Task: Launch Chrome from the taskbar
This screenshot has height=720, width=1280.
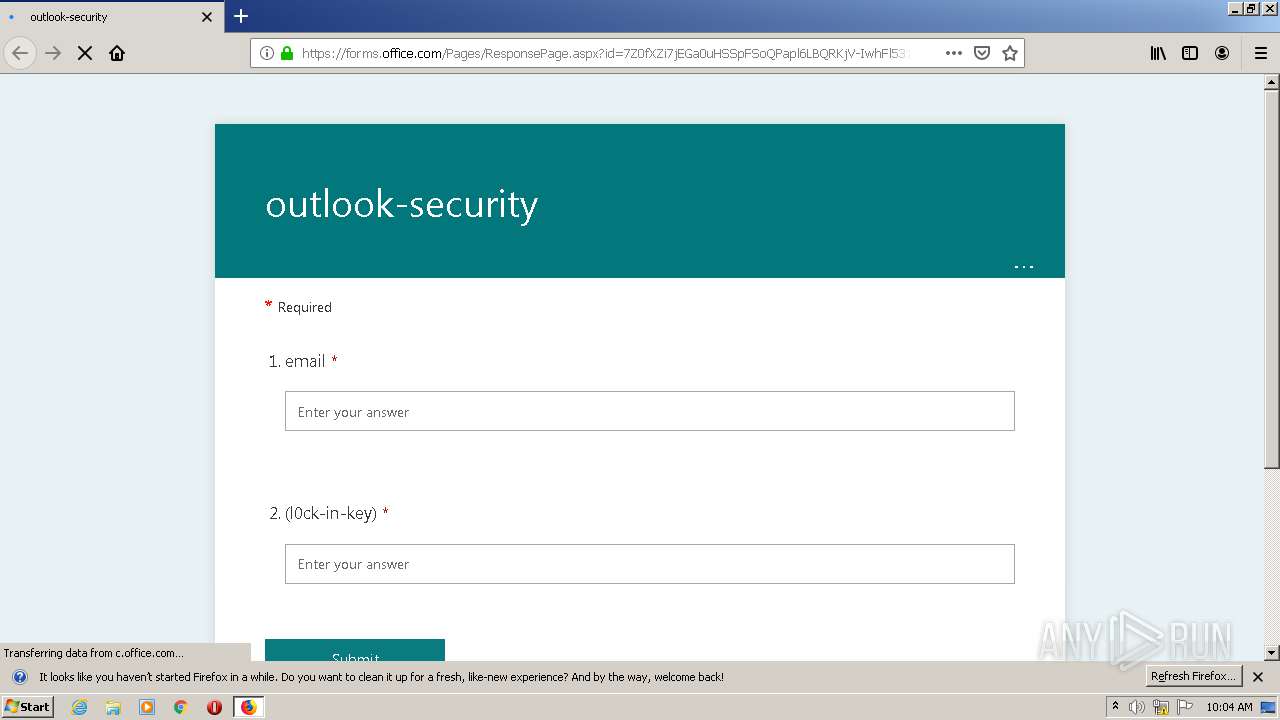Action: click(x=181, y=707)
